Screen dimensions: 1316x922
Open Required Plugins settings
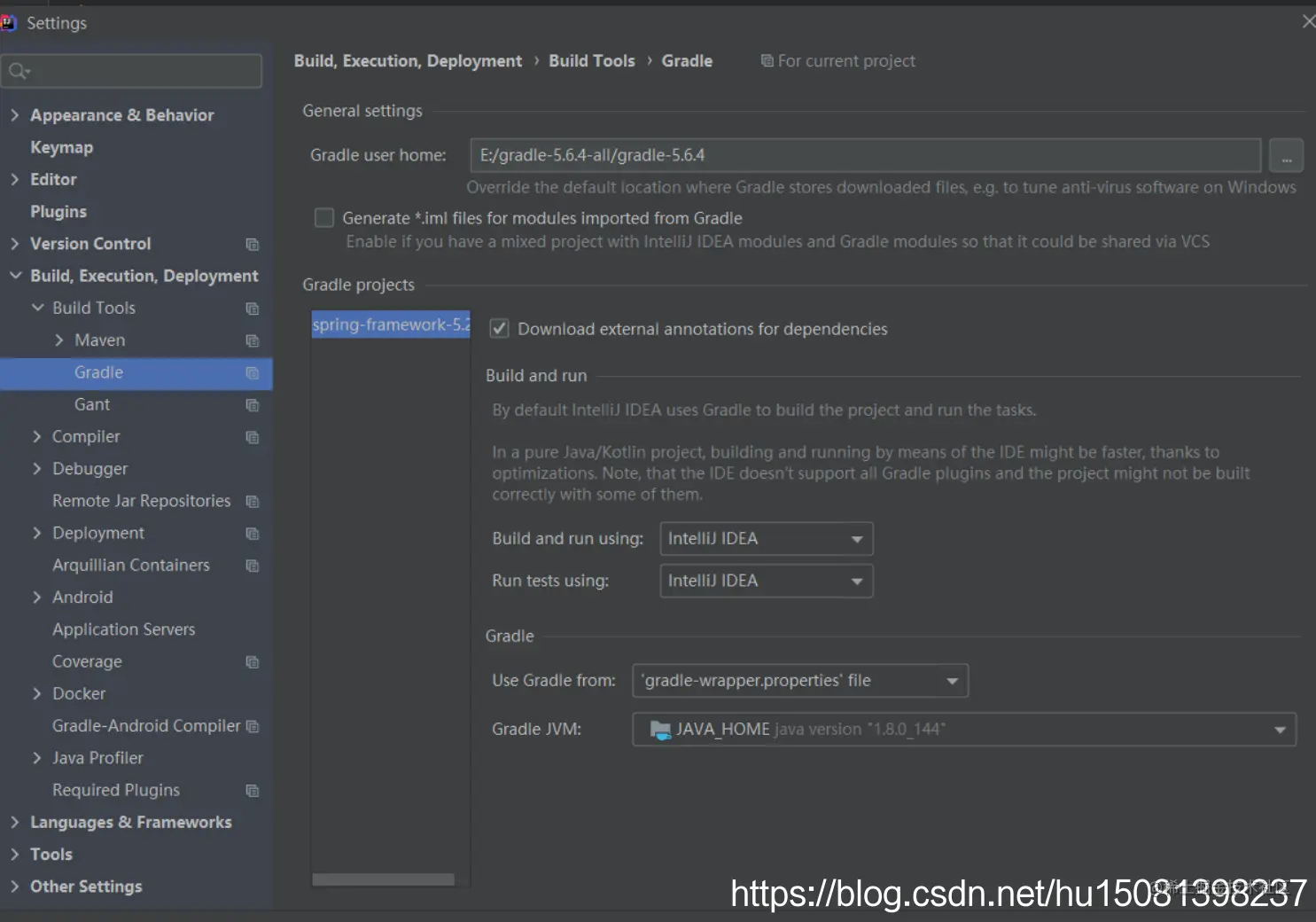click(116, 790)
